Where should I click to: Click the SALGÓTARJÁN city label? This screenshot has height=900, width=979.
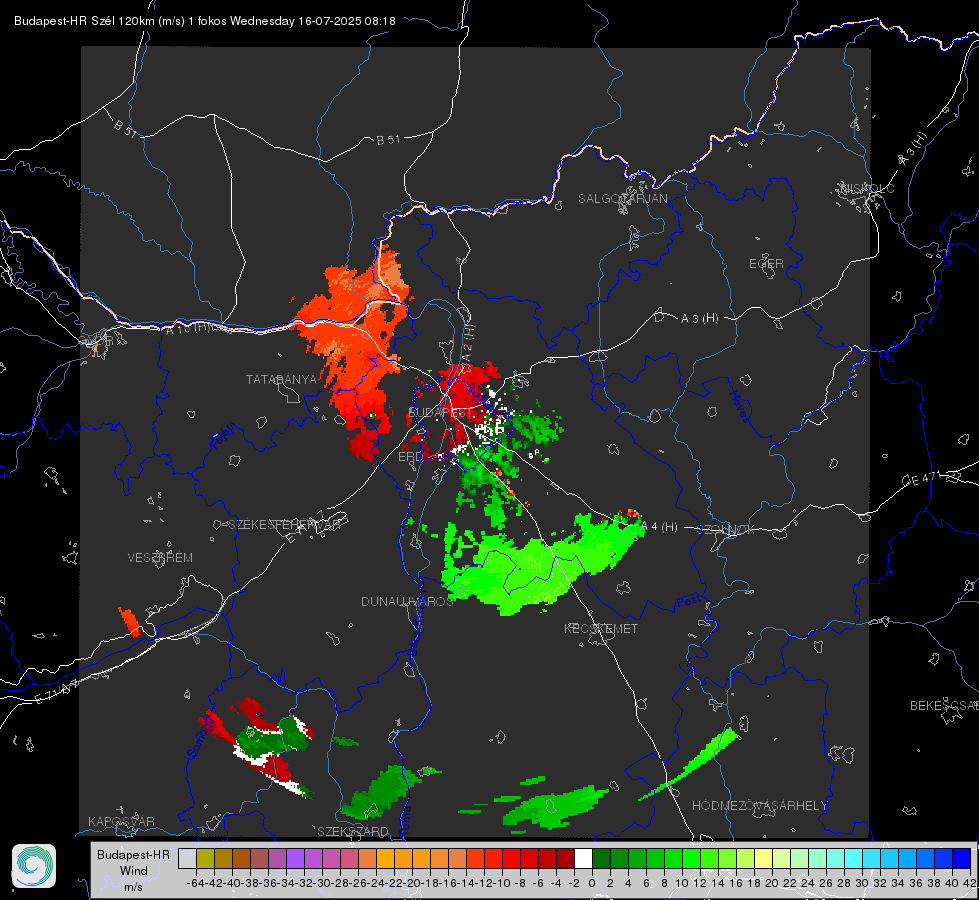[x=622, y=199]
